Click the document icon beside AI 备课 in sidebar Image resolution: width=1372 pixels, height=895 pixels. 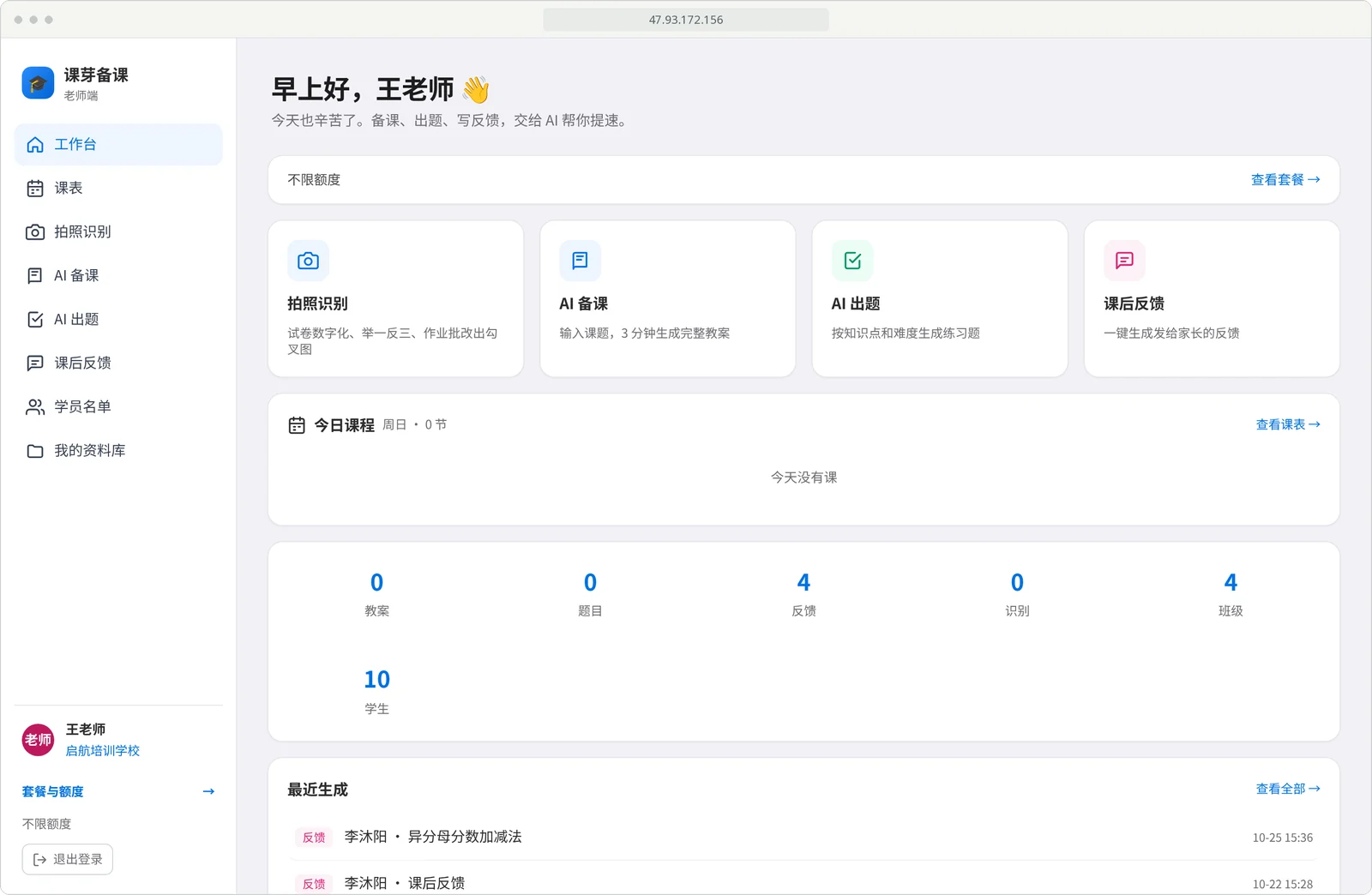35,276
